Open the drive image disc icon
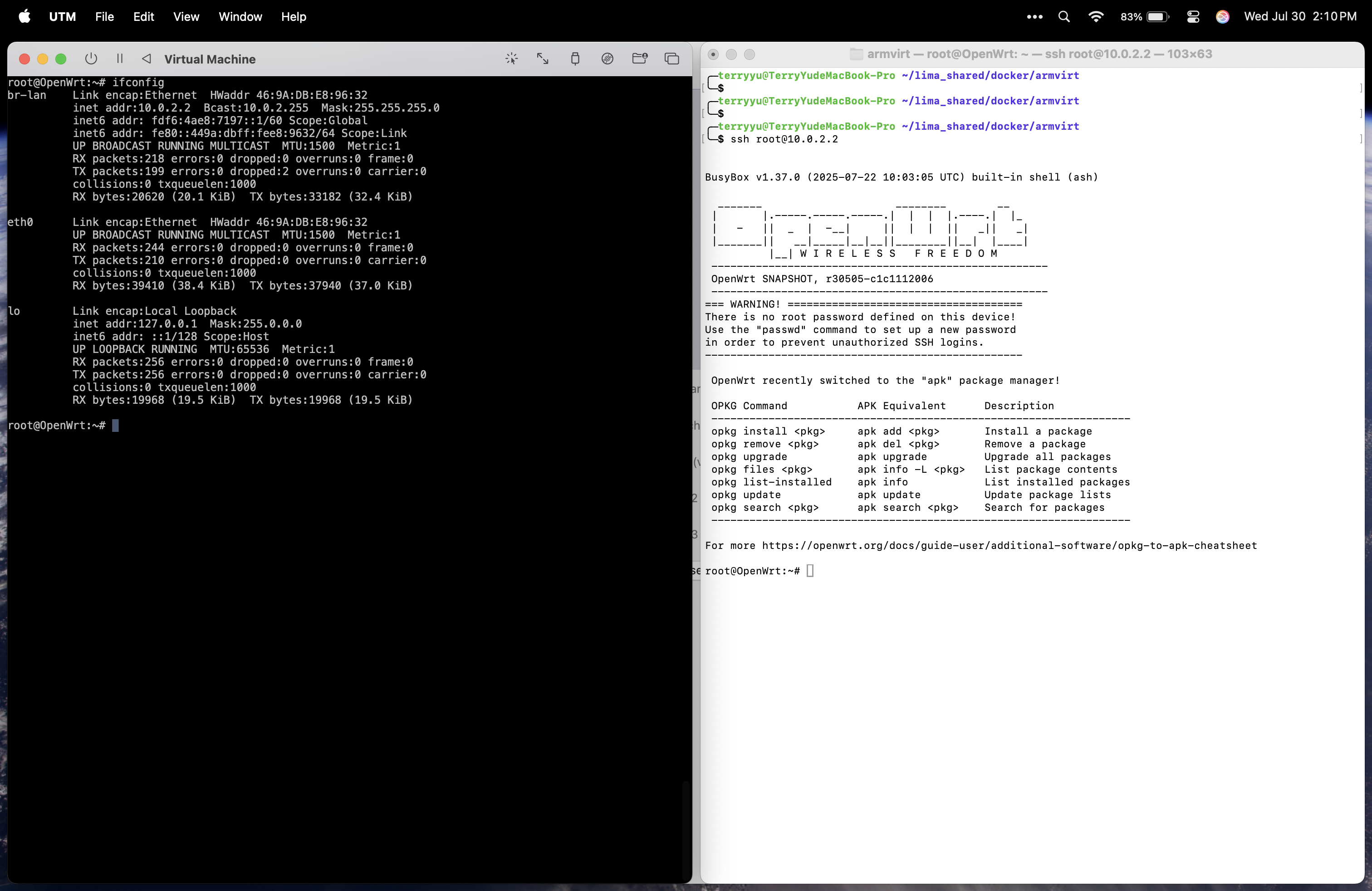The image size is (1372, 891). pos(607,59)
